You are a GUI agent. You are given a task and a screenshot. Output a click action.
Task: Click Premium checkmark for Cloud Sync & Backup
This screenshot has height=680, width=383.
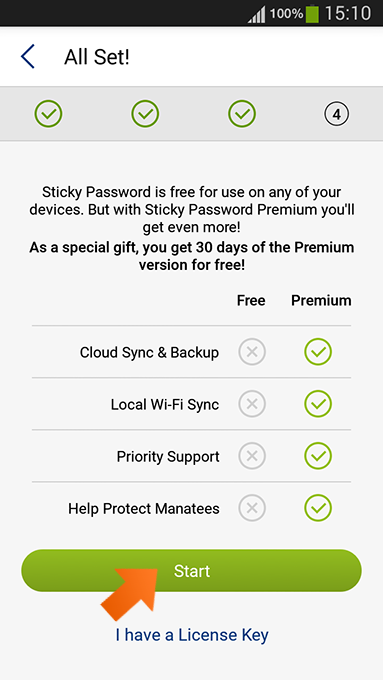[318, 352]
